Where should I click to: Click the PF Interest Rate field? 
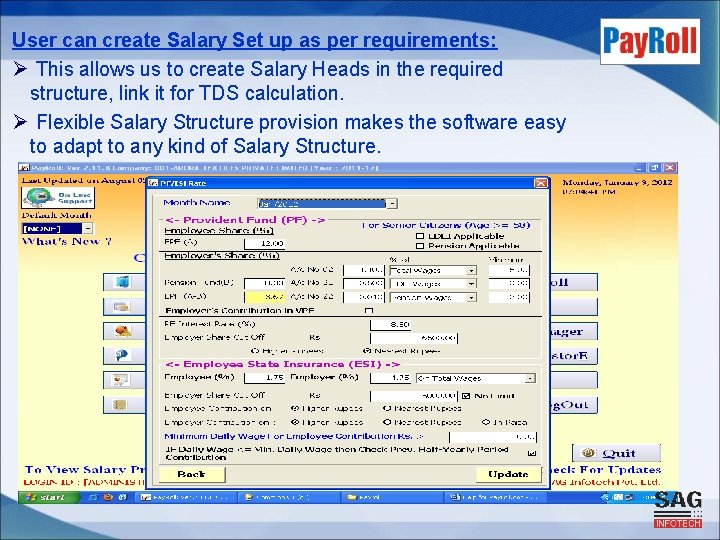[x=390, y=325]
